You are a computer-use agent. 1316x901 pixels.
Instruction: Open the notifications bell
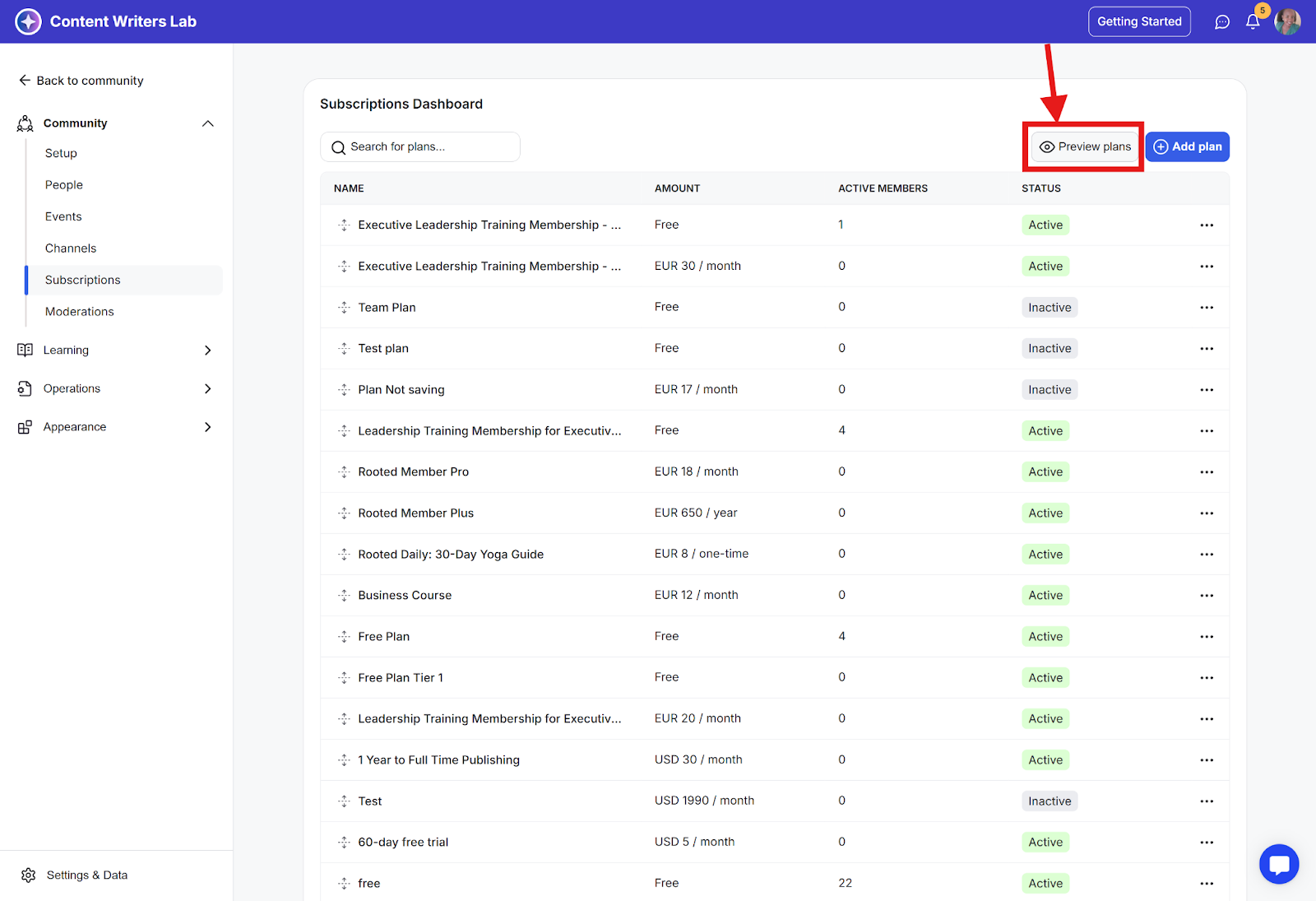coord(1253,22)
